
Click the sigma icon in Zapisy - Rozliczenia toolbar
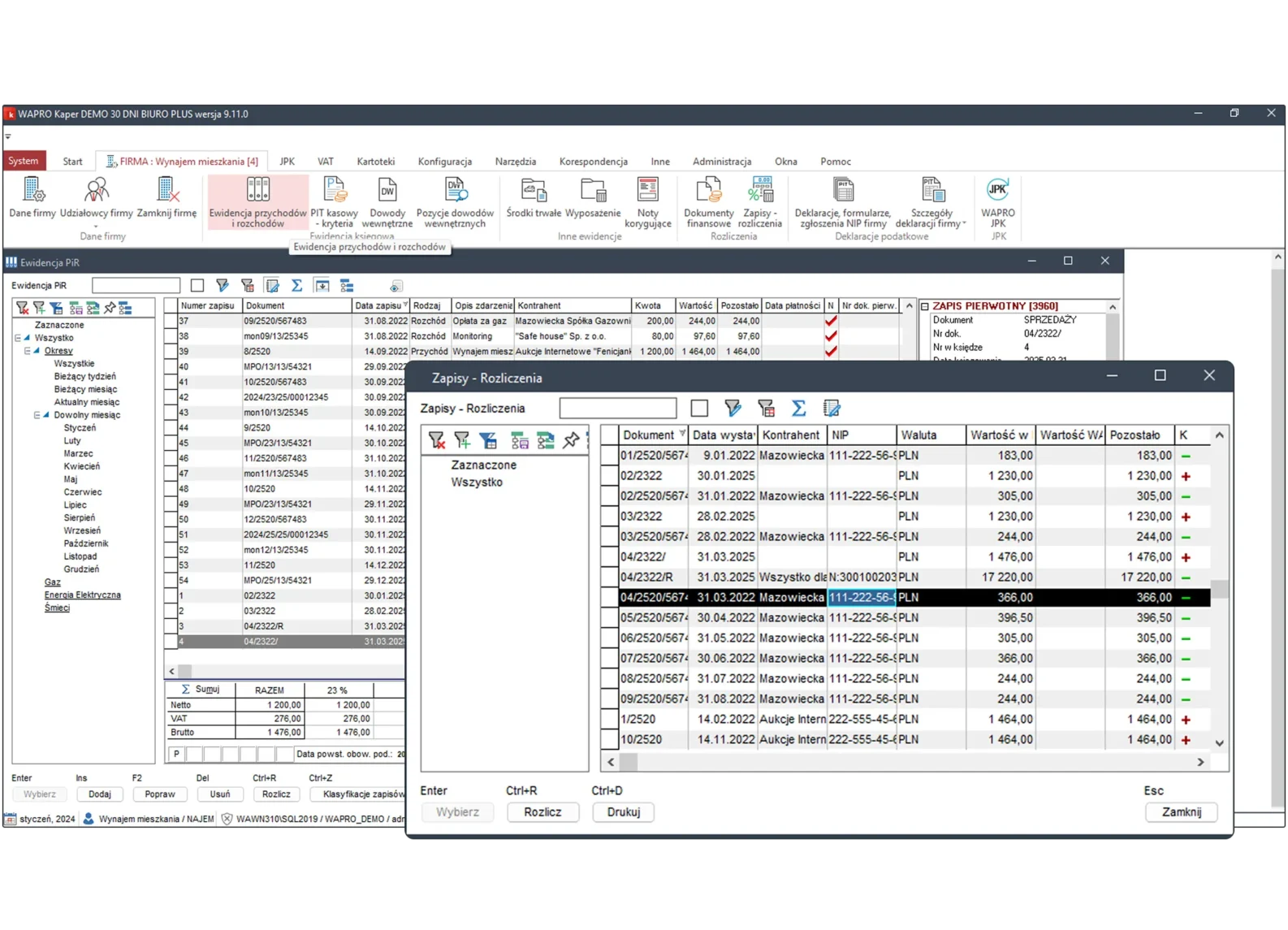(x=798, y=409)
